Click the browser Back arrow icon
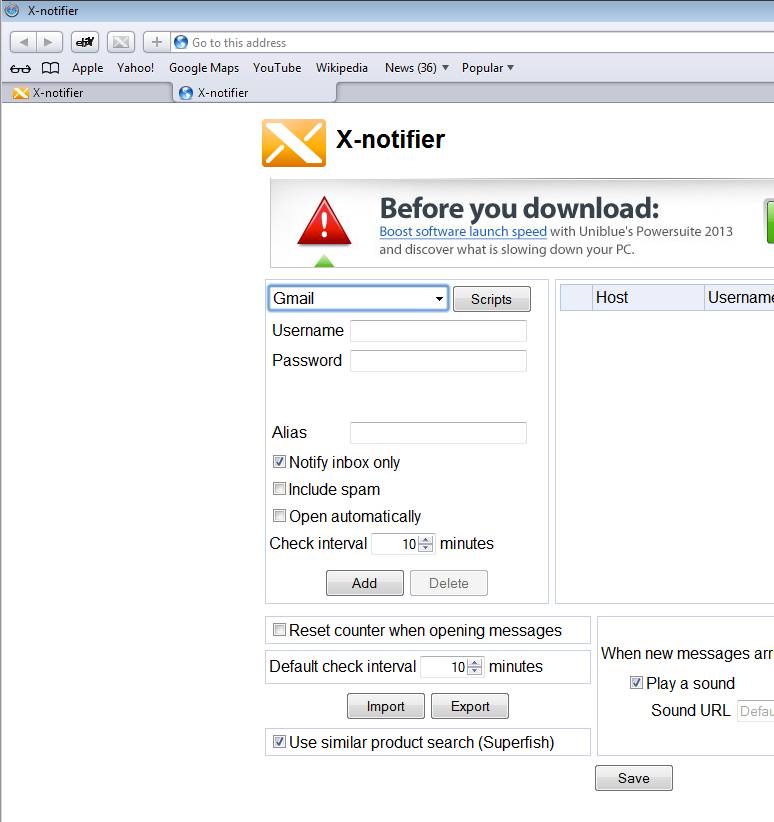This screenshot has width=774, height=822. click(x=24, y=42)
